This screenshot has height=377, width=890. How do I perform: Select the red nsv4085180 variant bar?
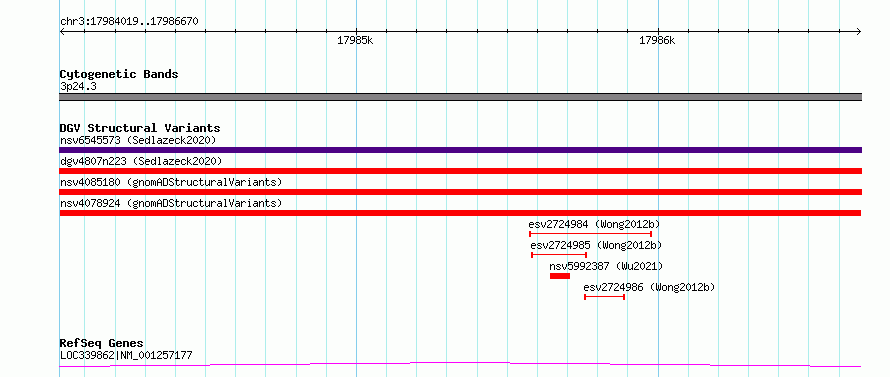point(460,192)
